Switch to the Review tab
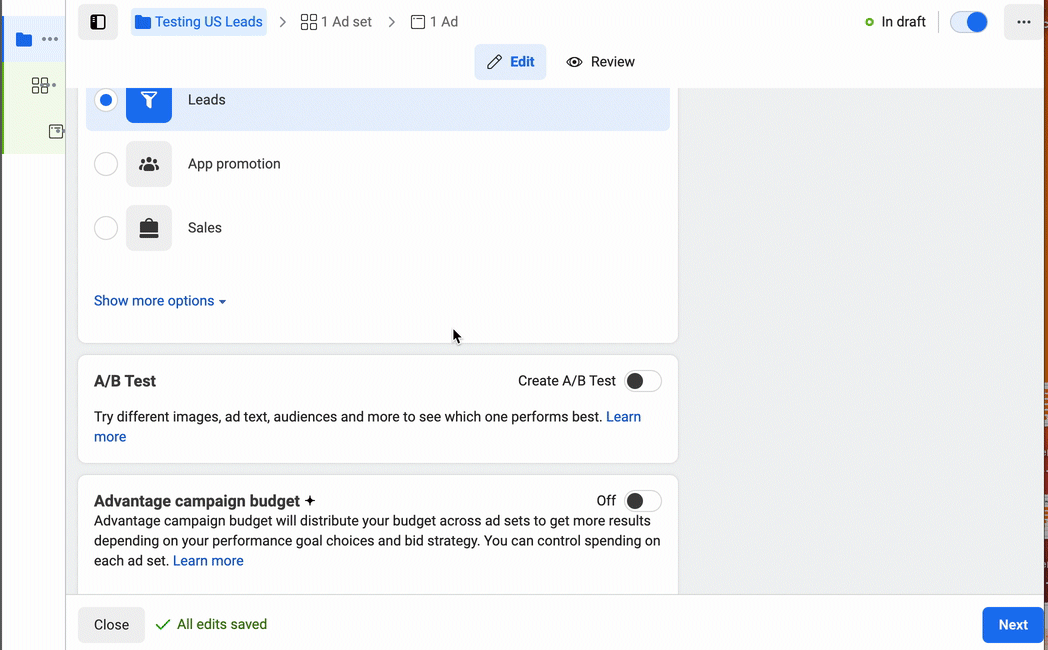This screenshot has height=650, width=1048. click(601, 62)
